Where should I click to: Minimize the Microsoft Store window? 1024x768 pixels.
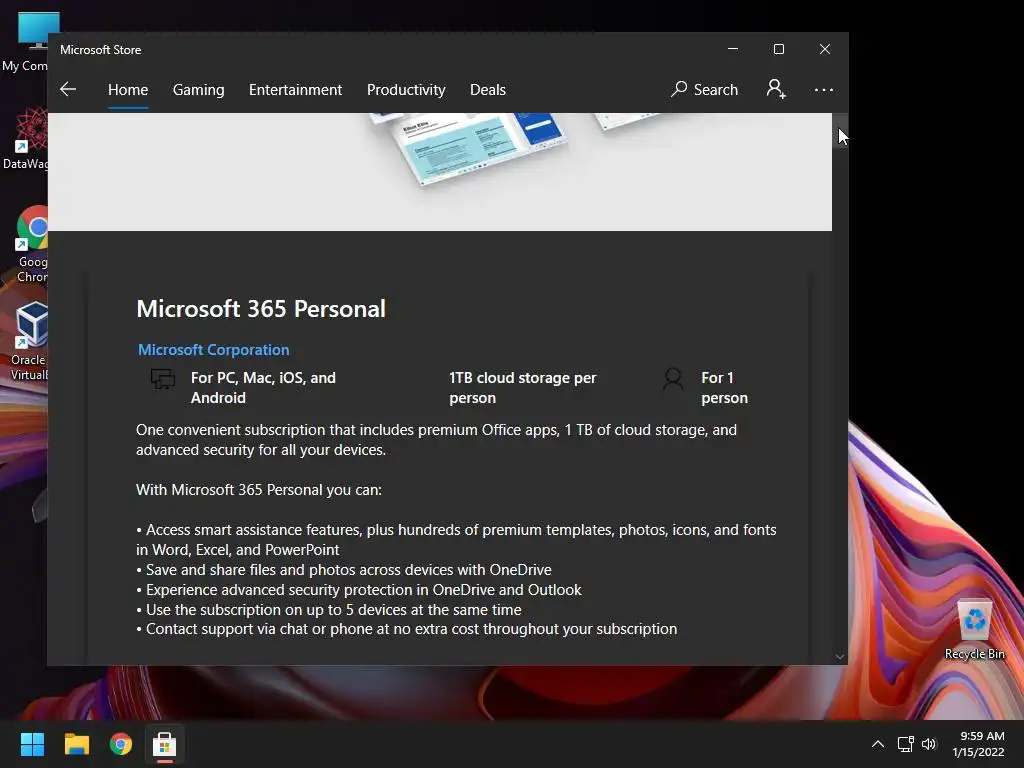[x=733, y=49]
